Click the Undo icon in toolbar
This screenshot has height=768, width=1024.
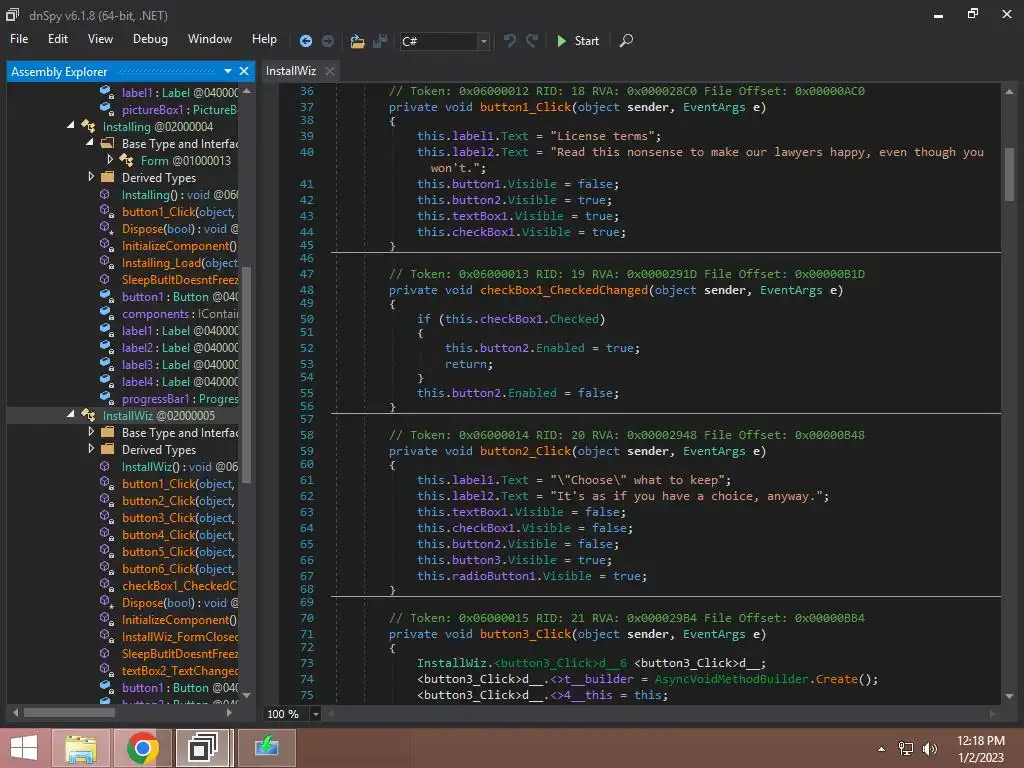tap(510, 41)
